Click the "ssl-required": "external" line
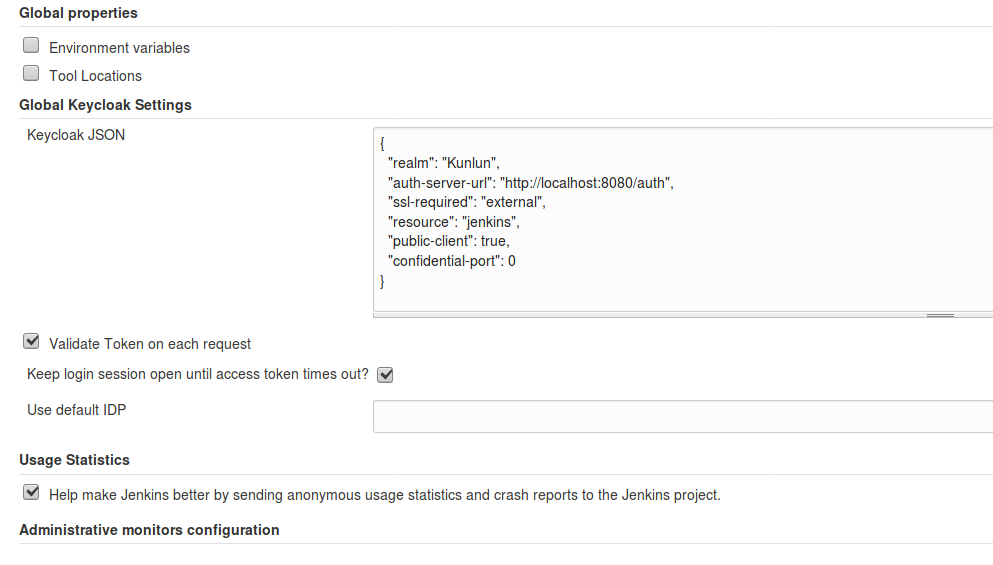993x565 pixels. (x=467, y=202)
